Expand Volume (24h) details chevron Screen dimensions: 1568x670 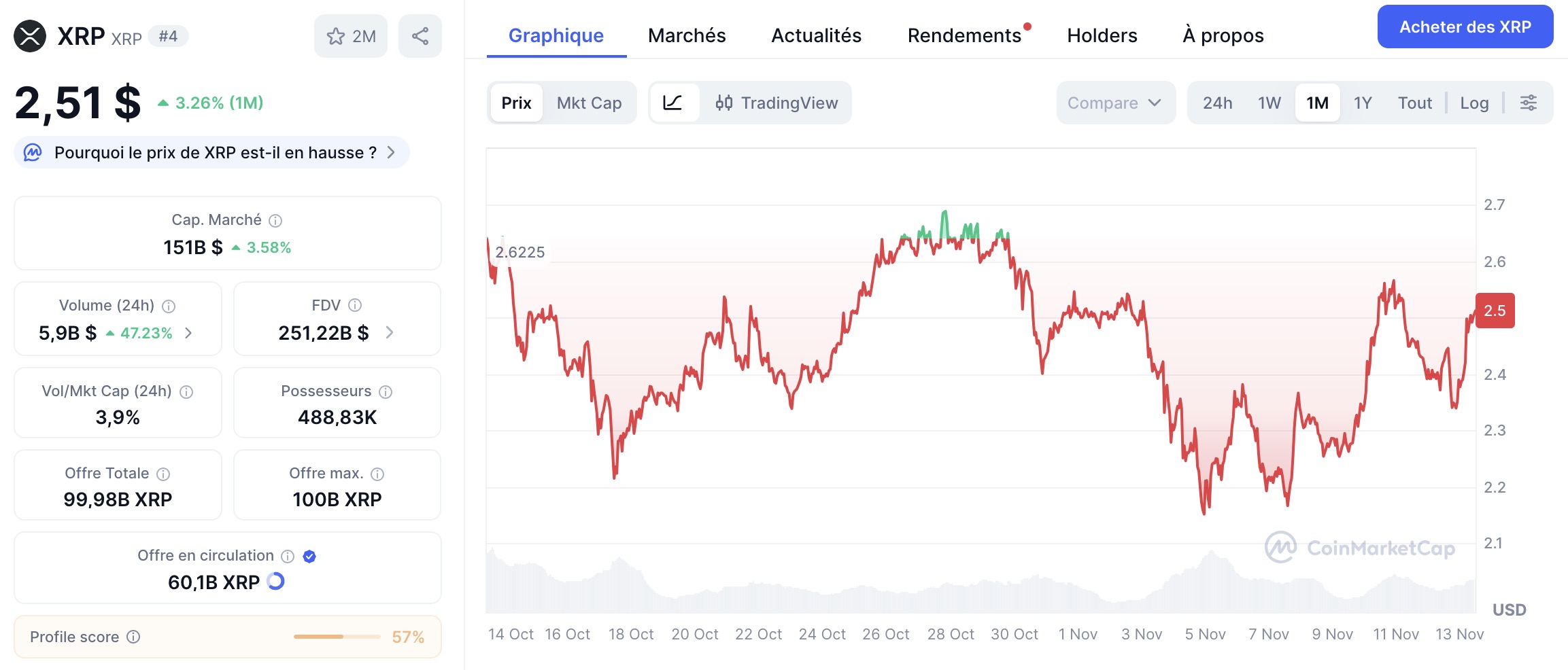(x=188, y=333)
